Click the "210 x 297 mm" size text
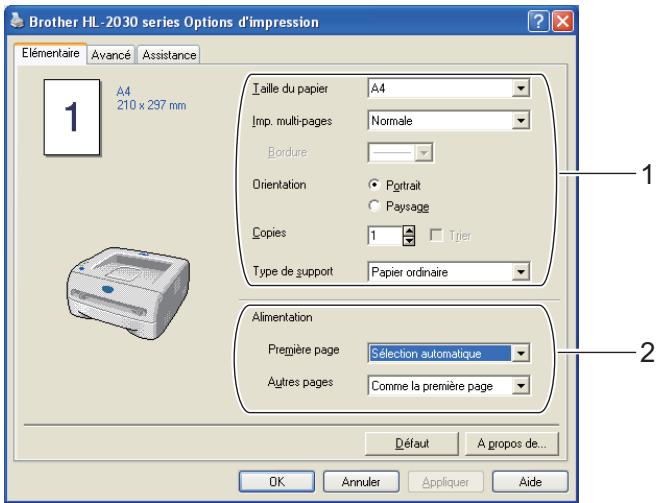659x503 pixels. coord(151,105)
